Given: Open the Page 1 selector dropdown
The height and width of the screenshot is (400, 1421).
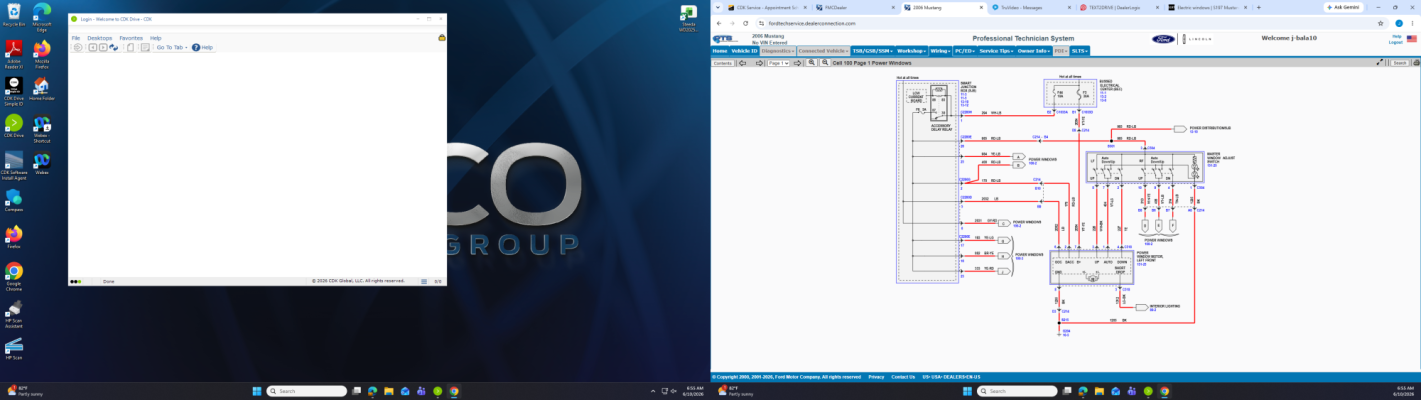Looking at the screenshot, I should pyautogui.click(x=778, y=62).
